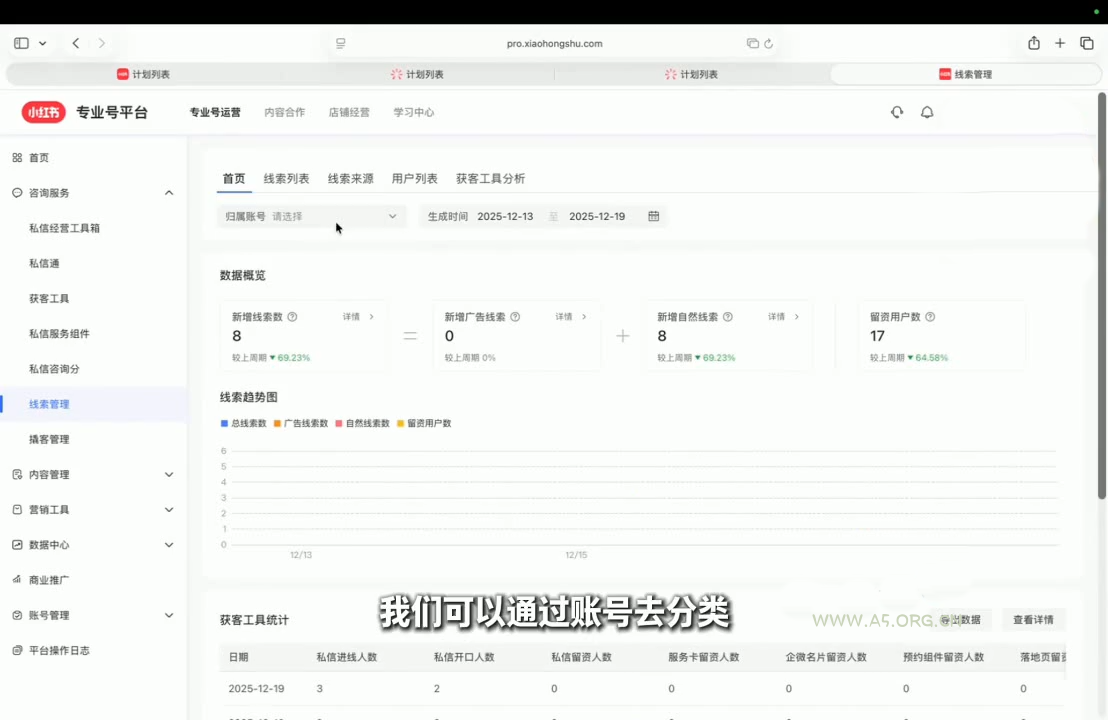Click the 查看详情 button
This screenshot has height=720, width=1108.
point(1033,620)
